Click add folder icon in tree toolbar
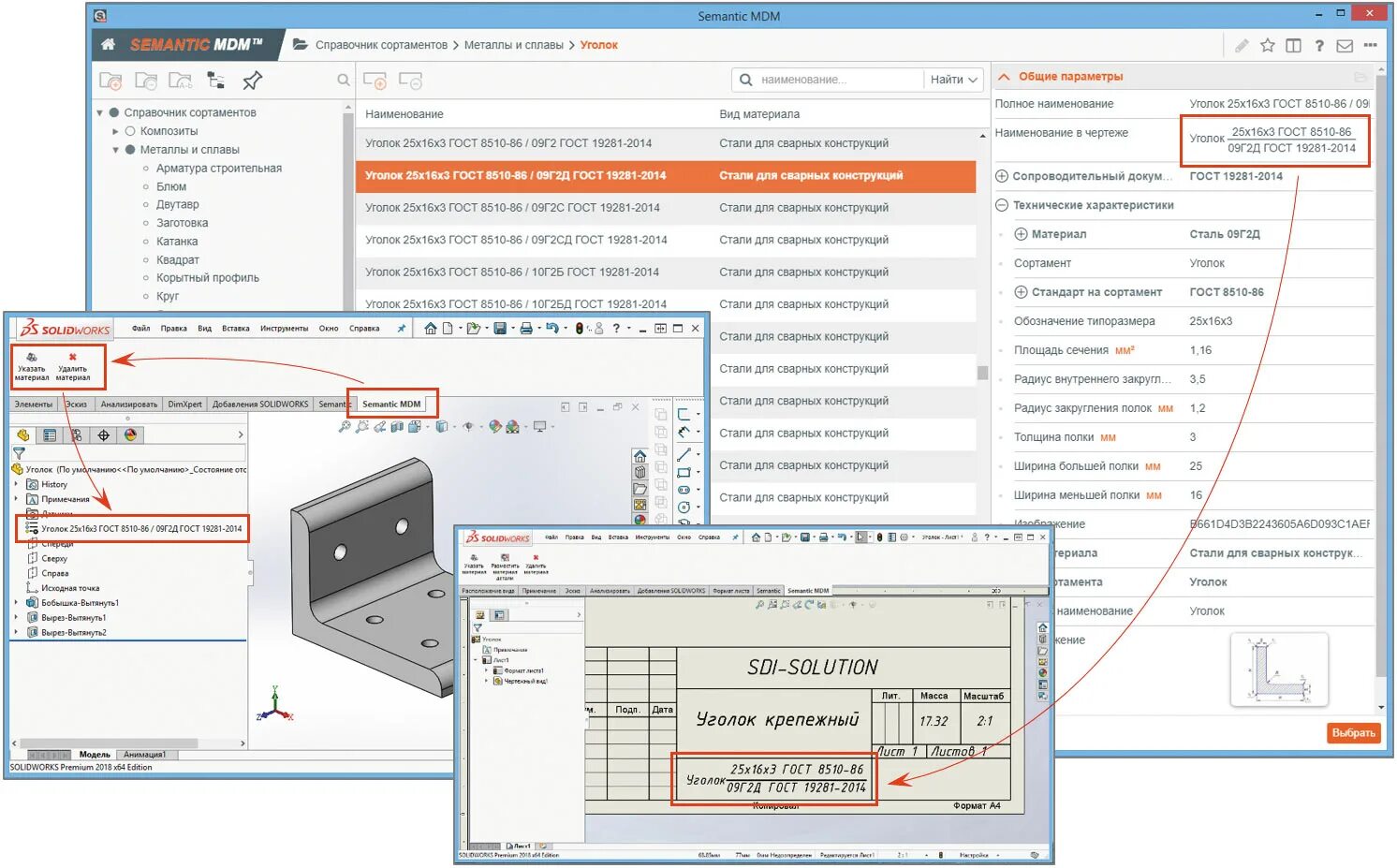 110,81
